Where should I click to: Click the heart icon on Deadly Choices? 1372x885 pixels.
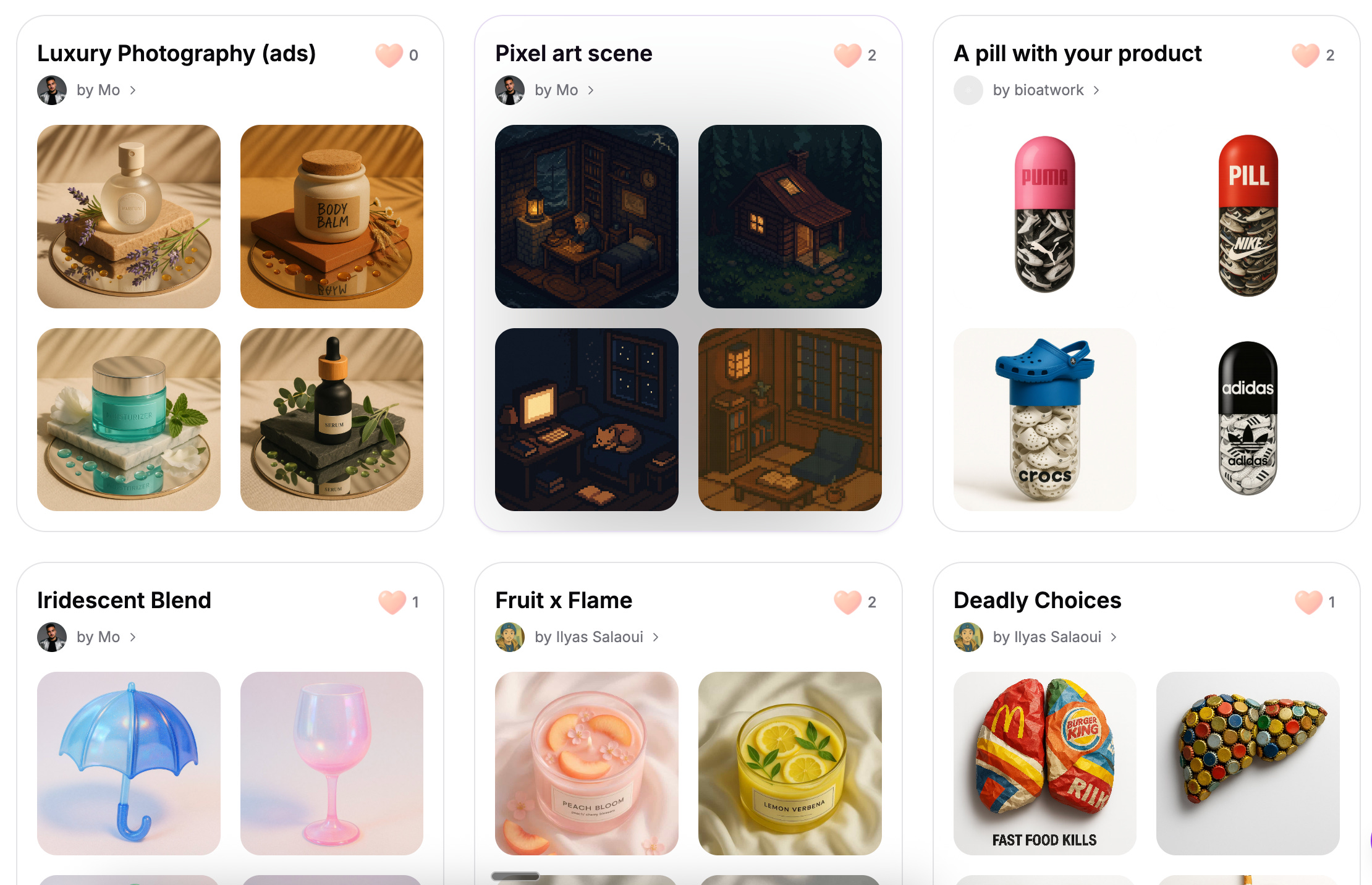(x=1308, y=602)
